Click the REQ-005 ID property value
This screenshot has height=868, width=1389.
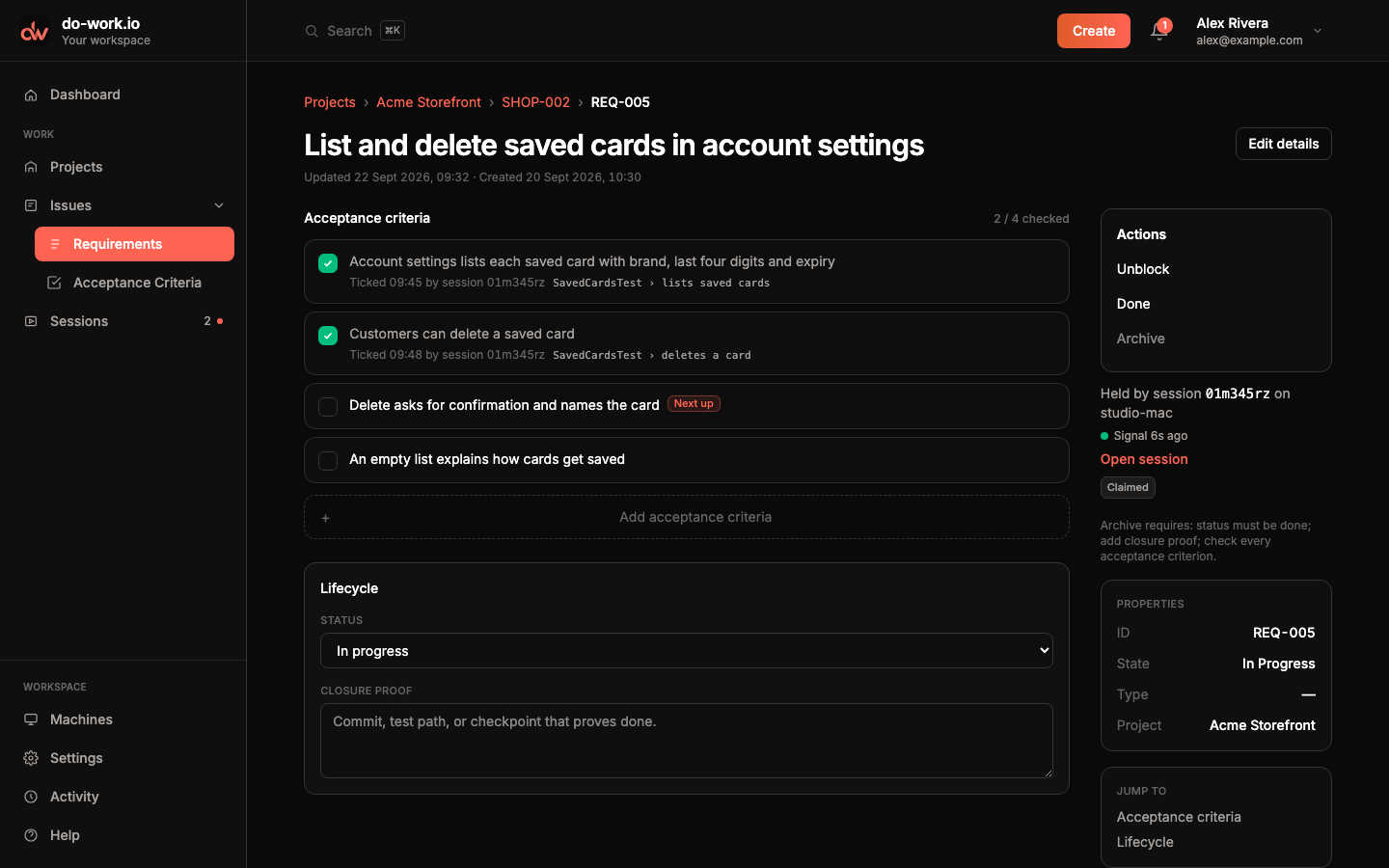[x=1284, y=633]
